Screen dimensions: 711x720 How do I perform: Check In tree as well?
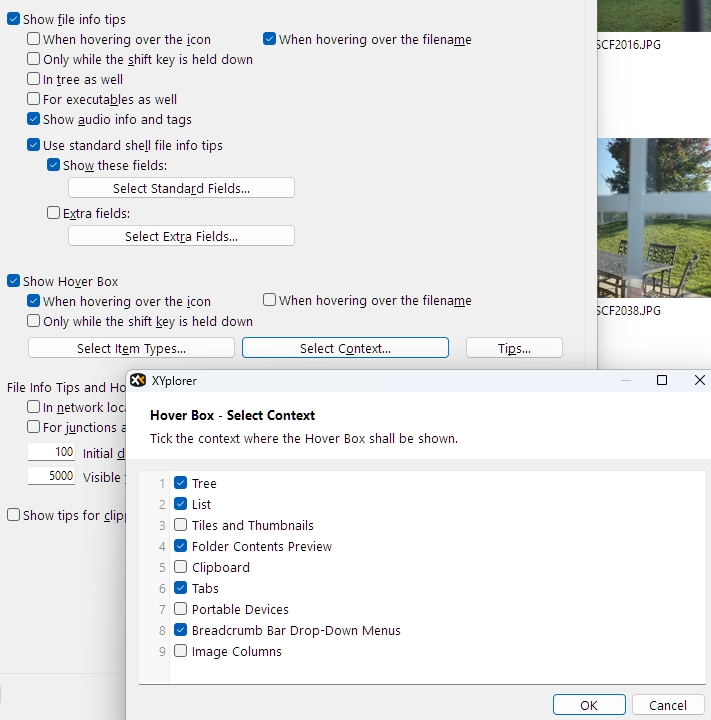34,79
